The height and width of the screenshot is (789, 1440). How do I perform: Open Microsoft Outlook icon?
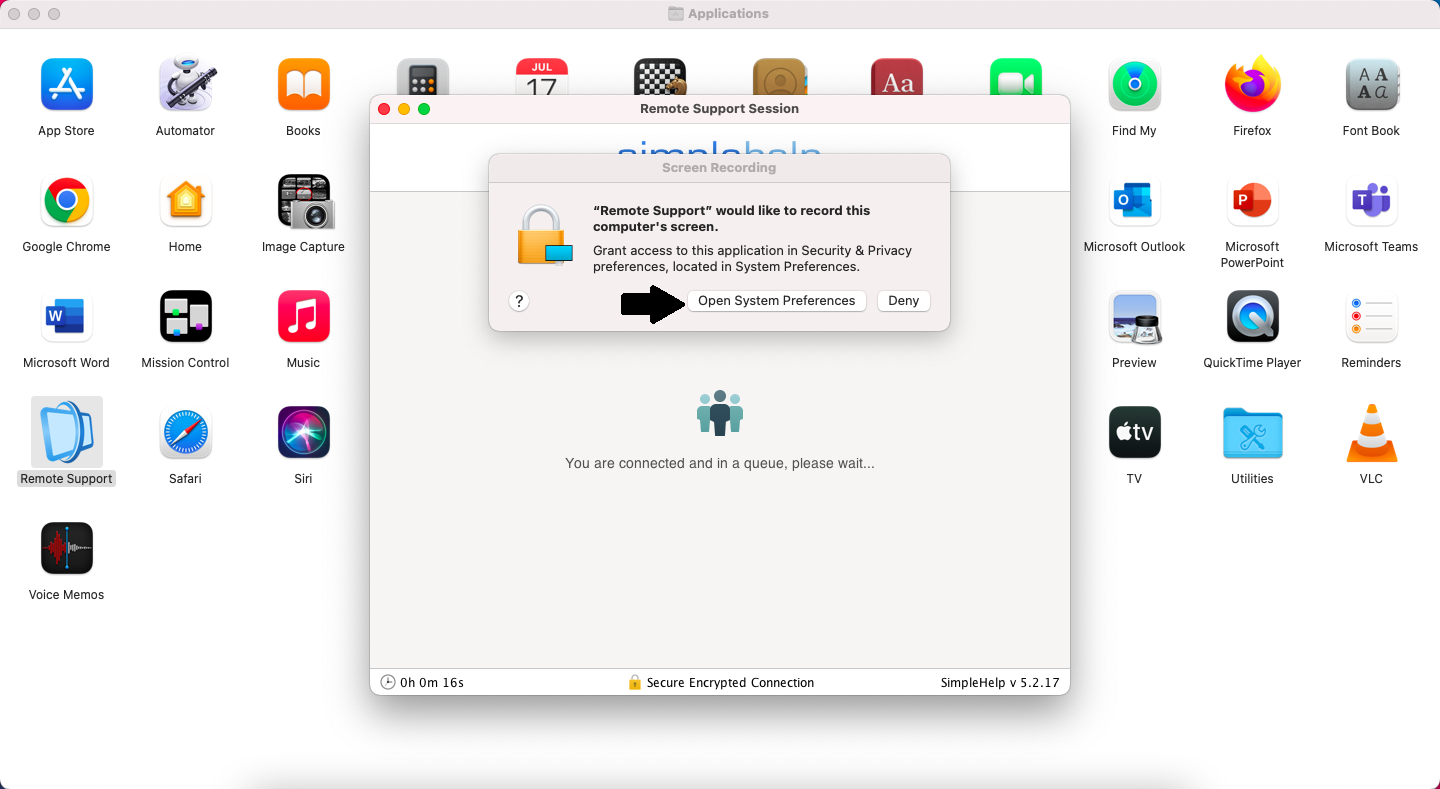[x=1134, y=201]
